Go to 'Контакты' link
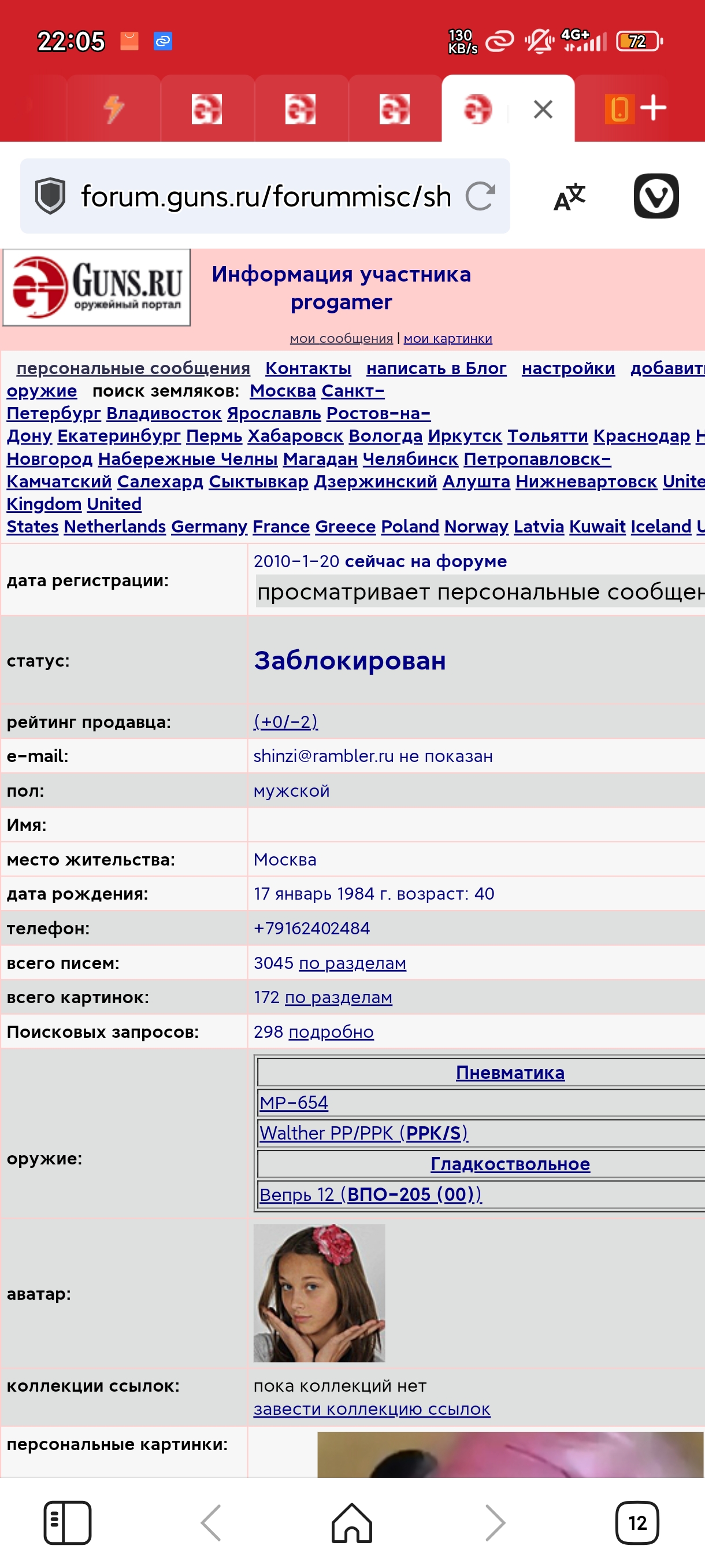The height and width of the screenshot is (1568, 705). [x=309, y=368]
